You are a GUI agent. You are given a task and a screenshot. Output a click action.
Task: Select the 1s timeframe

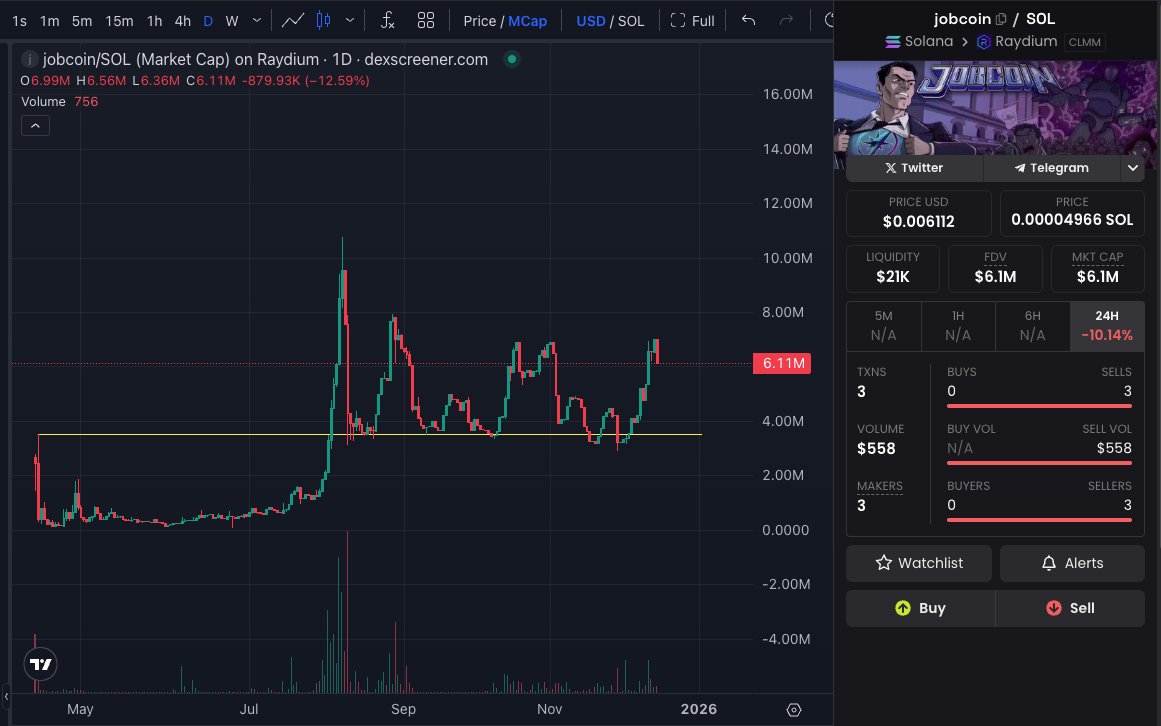[x=19, y=21]
